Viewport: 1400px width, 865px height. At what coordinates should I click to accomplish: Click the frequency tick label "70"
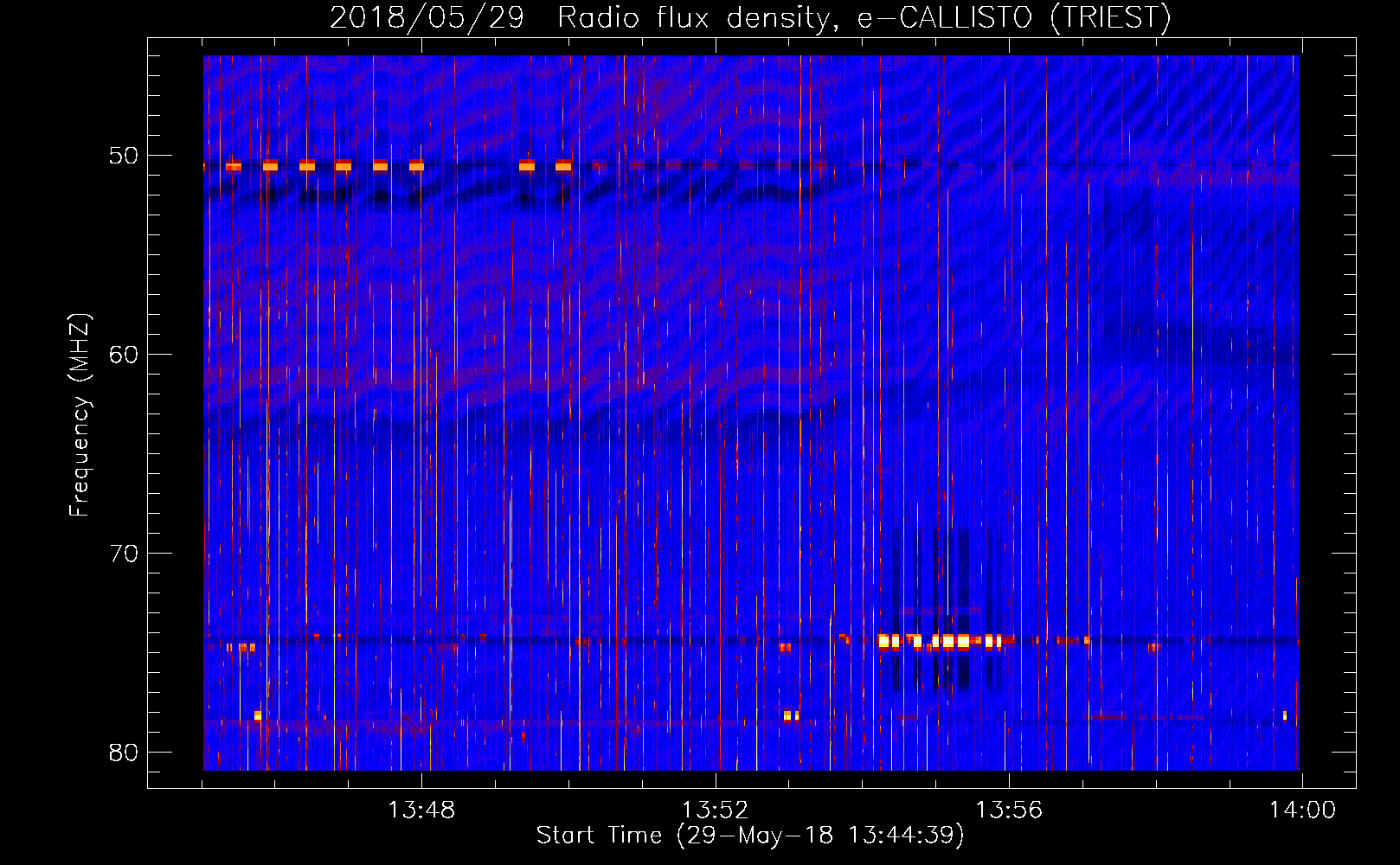pos(124,554)
